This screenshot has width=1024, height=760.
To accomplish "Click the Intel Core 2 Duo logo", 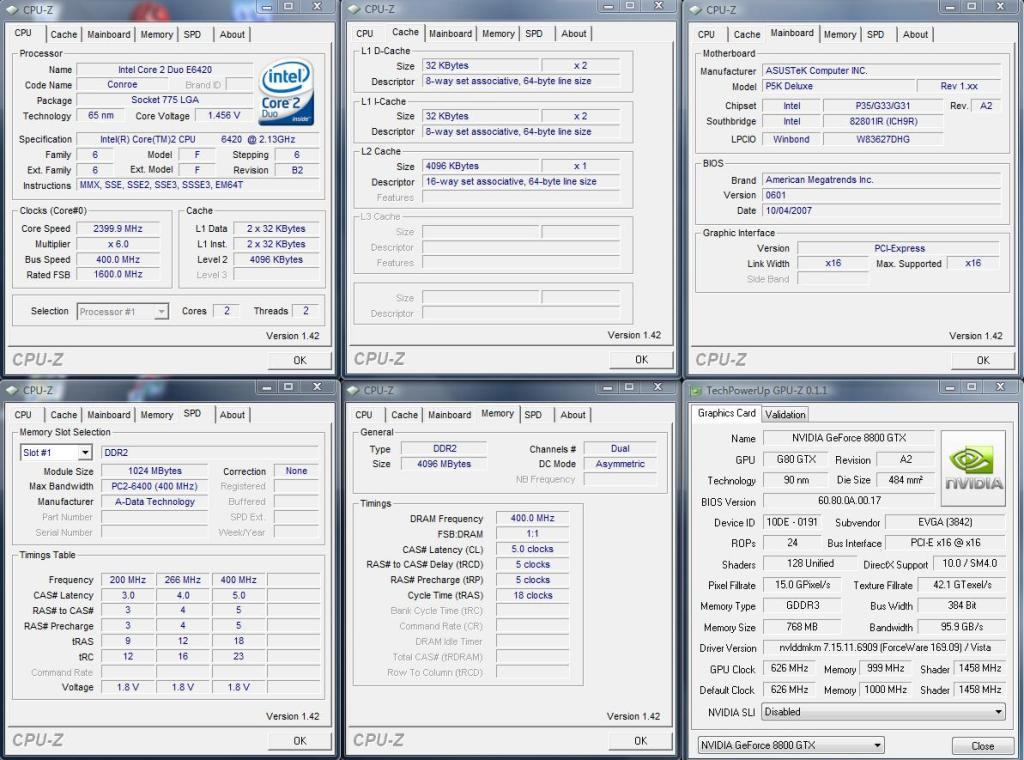I will [x=287, y=92].
